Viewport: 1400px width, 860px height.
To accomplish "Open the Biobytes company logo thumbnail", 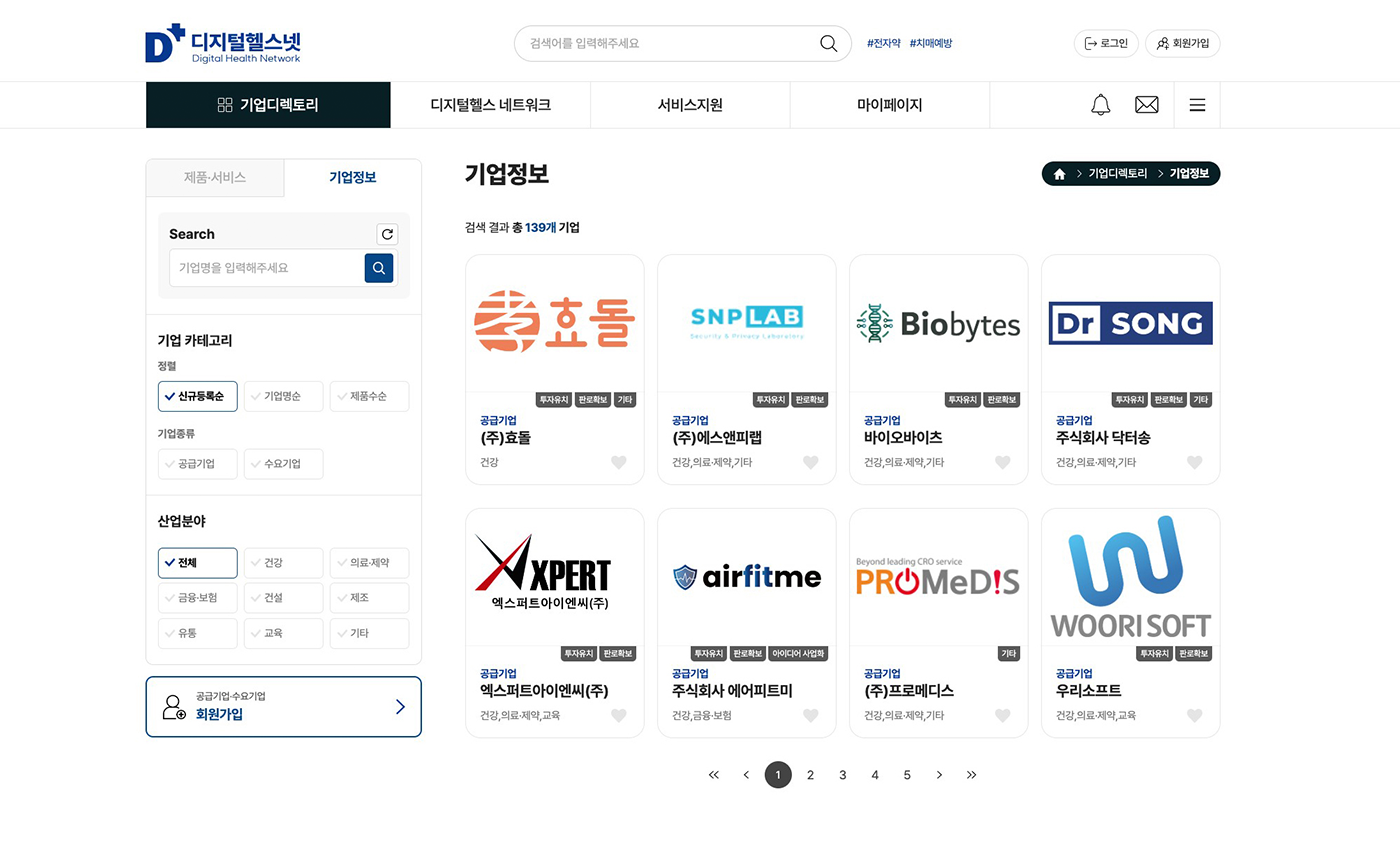I will point(938,323).
